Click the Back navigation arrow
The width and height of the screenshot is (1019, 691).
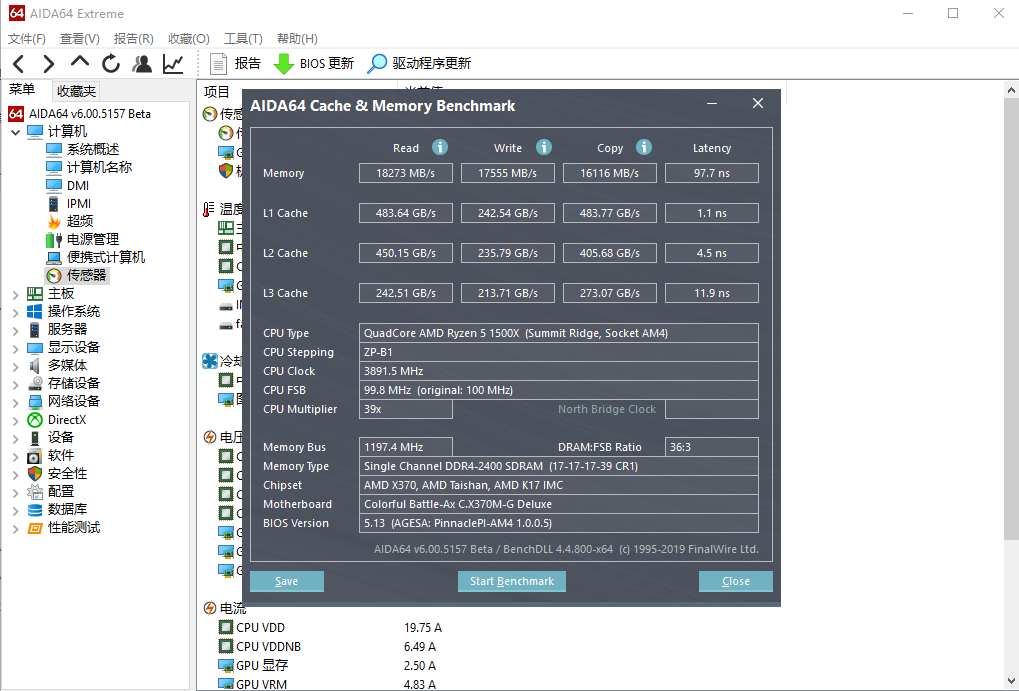pos(19,64)
